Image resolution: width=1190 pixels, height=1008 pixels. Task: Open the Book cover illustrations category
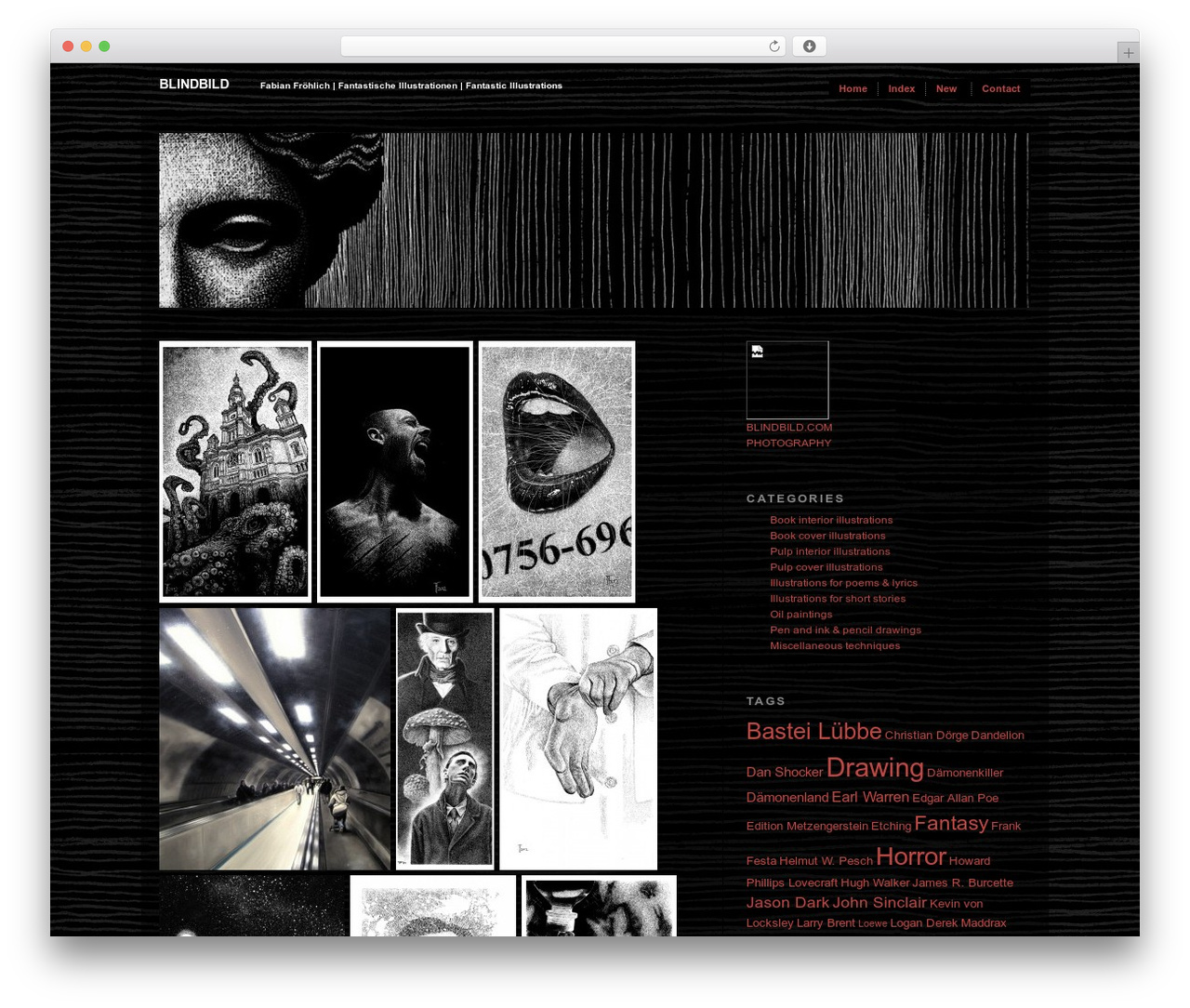click(827, 536)
